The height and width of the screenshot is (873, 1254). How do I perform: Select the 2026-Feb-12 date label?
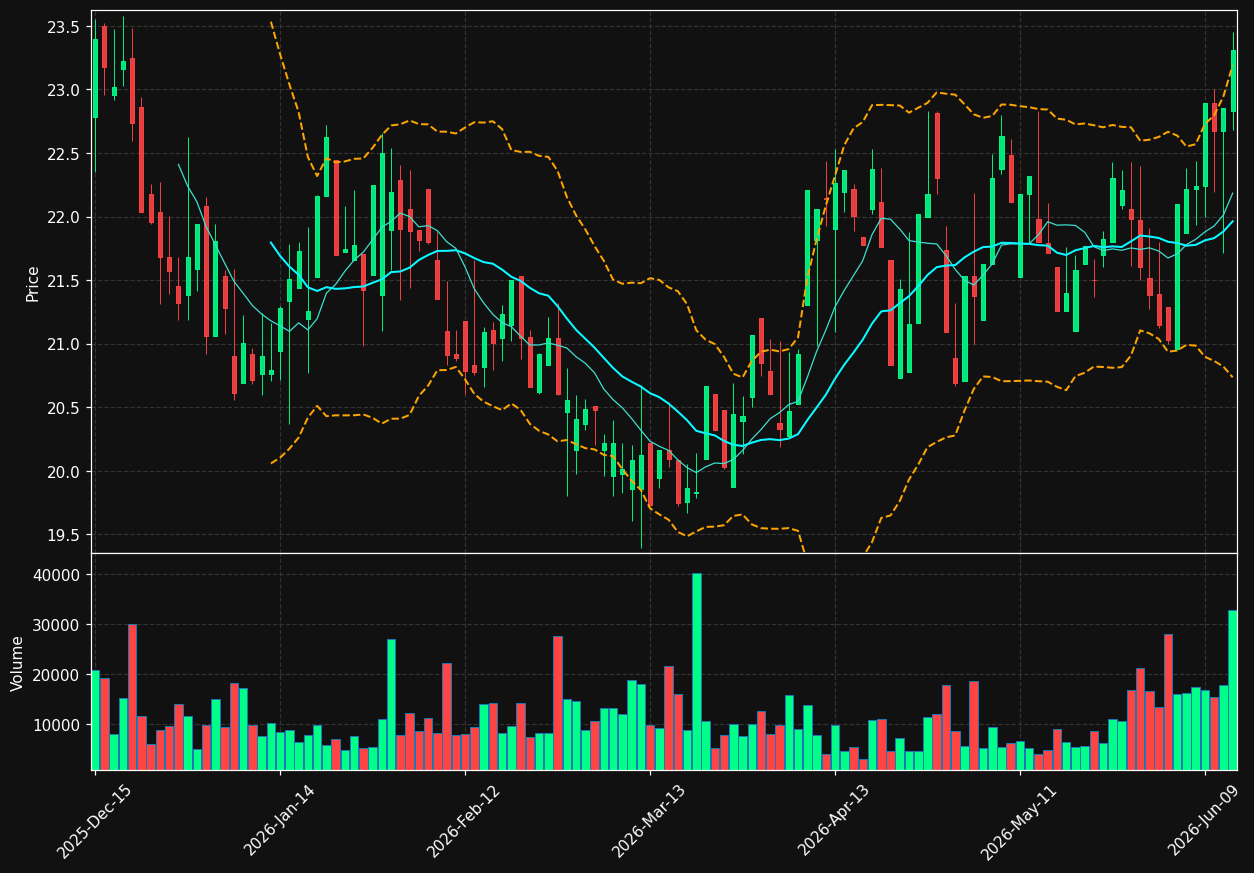(x=464, y=821)
